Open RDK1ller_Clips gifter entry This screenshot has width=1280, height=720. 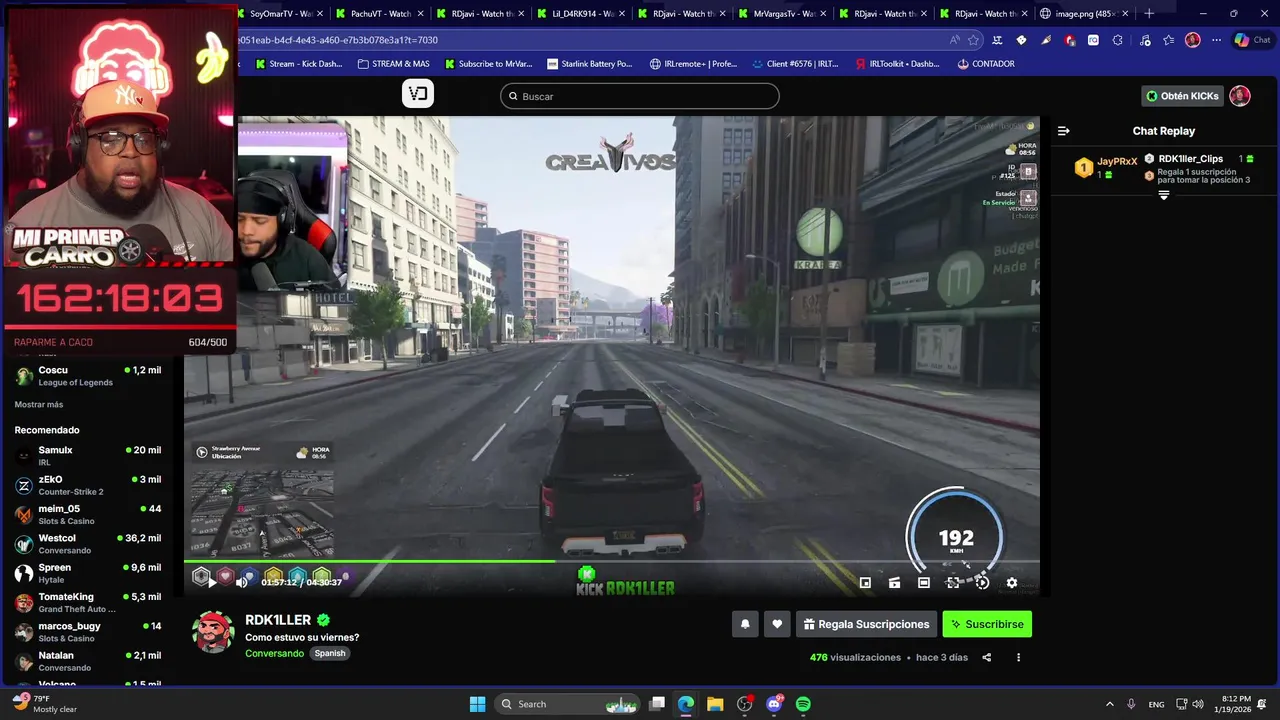1199,159
